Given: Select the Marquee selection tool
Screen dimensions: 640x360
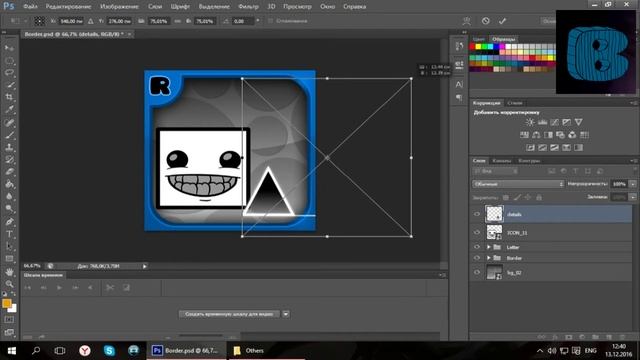Looking at the screenshot, I should (x=9, y=61).
